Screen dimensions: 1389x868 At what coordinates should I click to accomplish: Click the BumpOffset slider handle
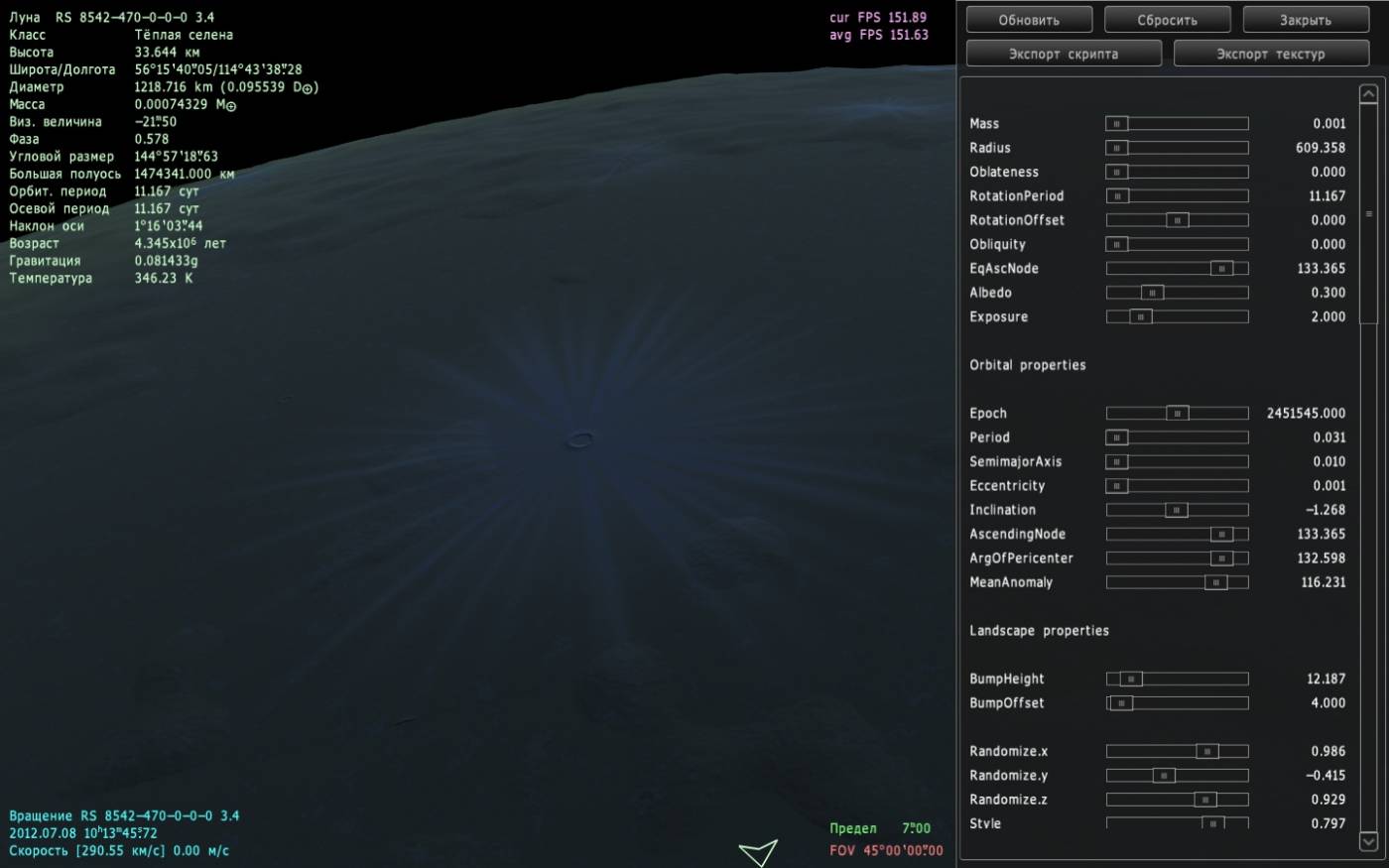pyautogui.click(x=1121, y=703)
